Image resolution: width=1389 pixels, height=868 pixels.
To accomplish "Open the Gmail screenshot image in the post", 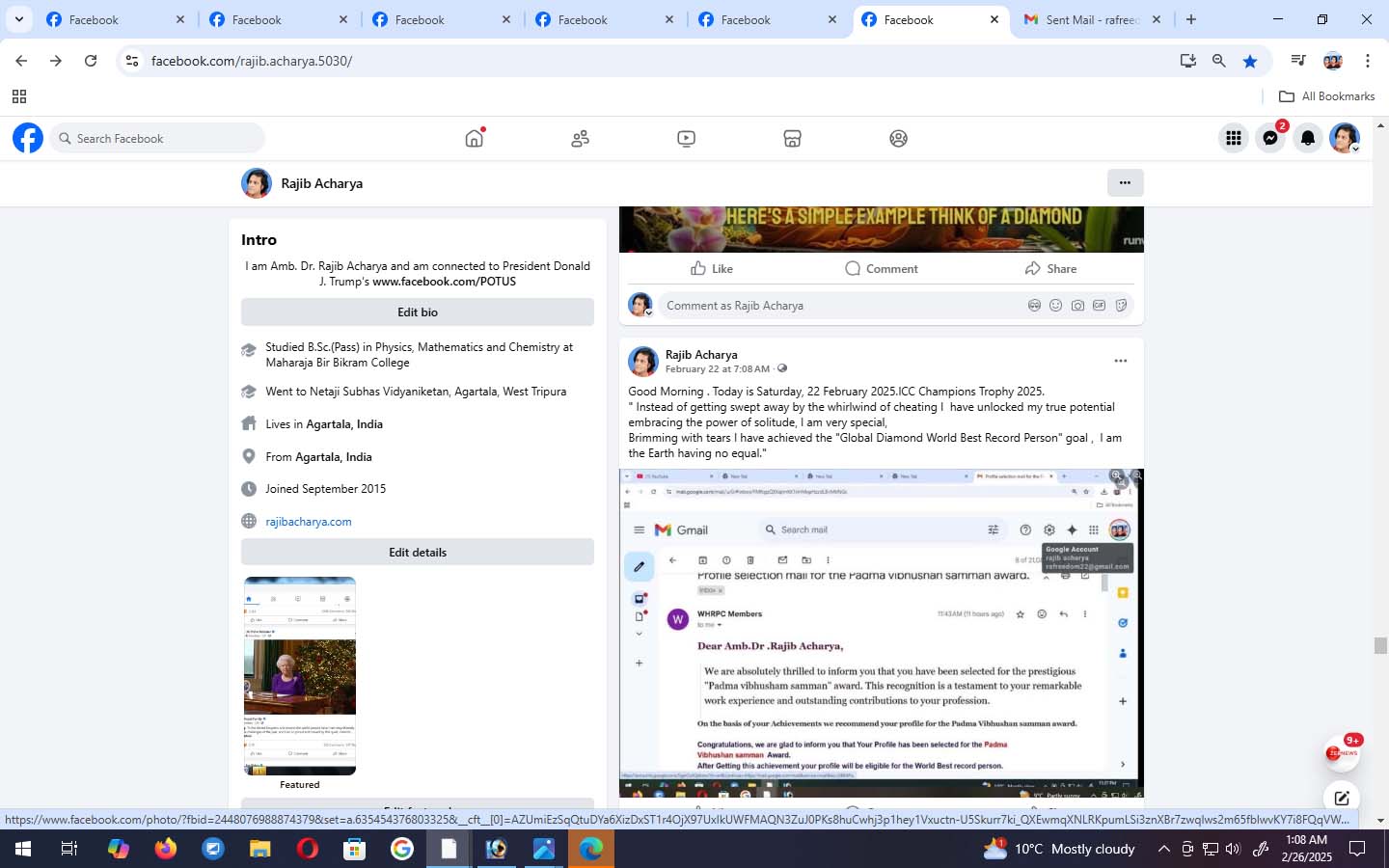I will pos(882,633).
